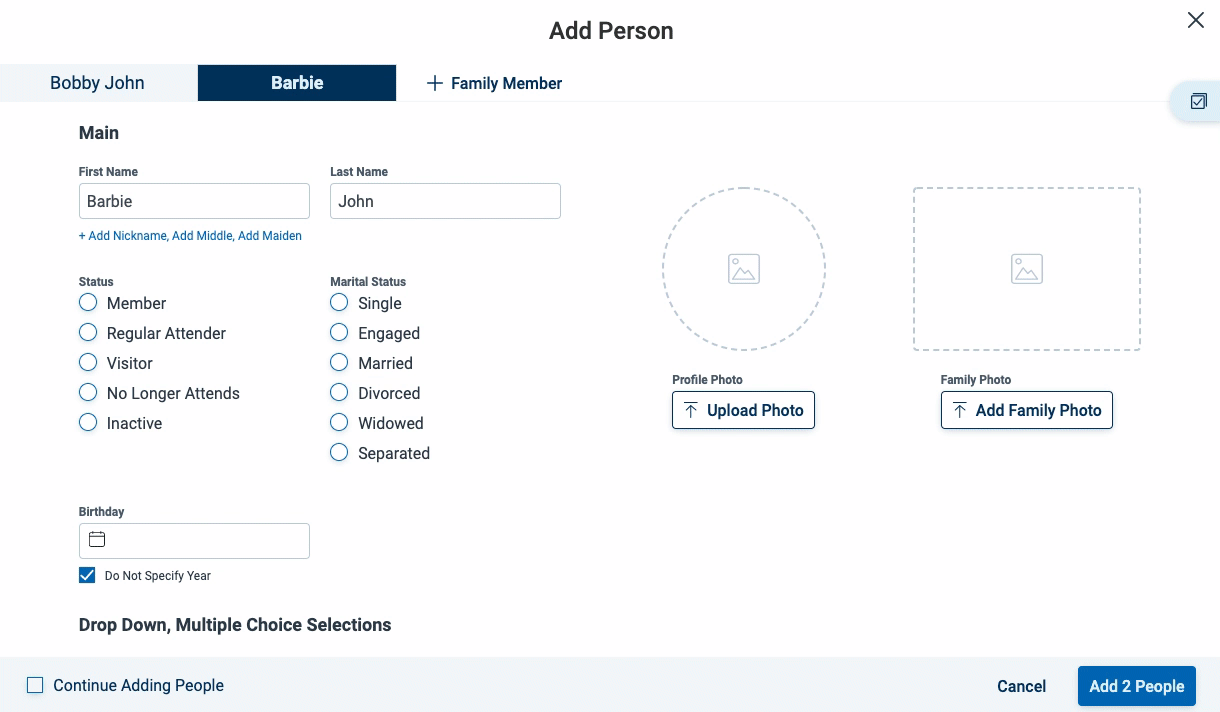
Task: Click the family photo placeholder image icon
Action: [x=1027, y=269]
